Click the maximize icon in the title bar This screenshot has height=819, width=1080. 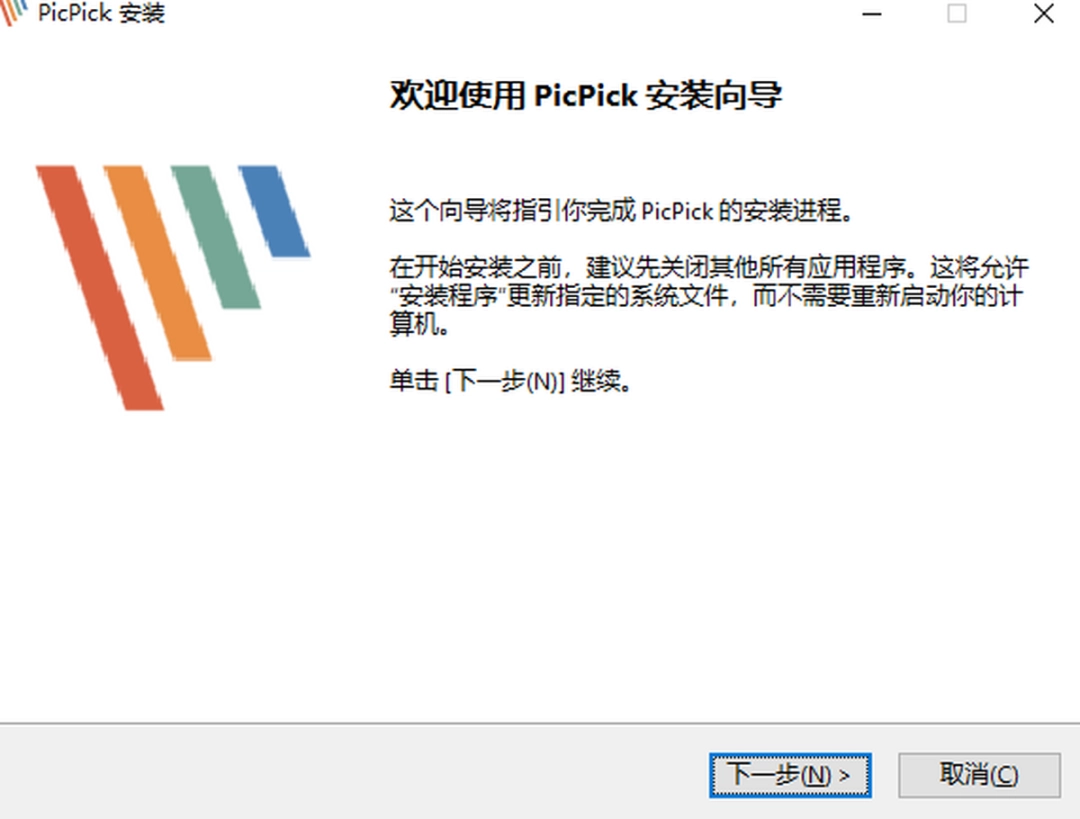point(956,14)
